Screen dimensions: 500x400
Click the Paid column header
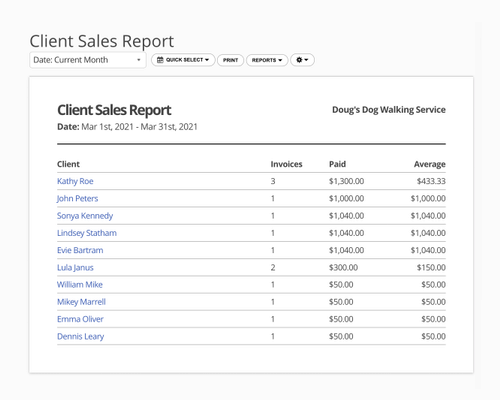(337, 164)
